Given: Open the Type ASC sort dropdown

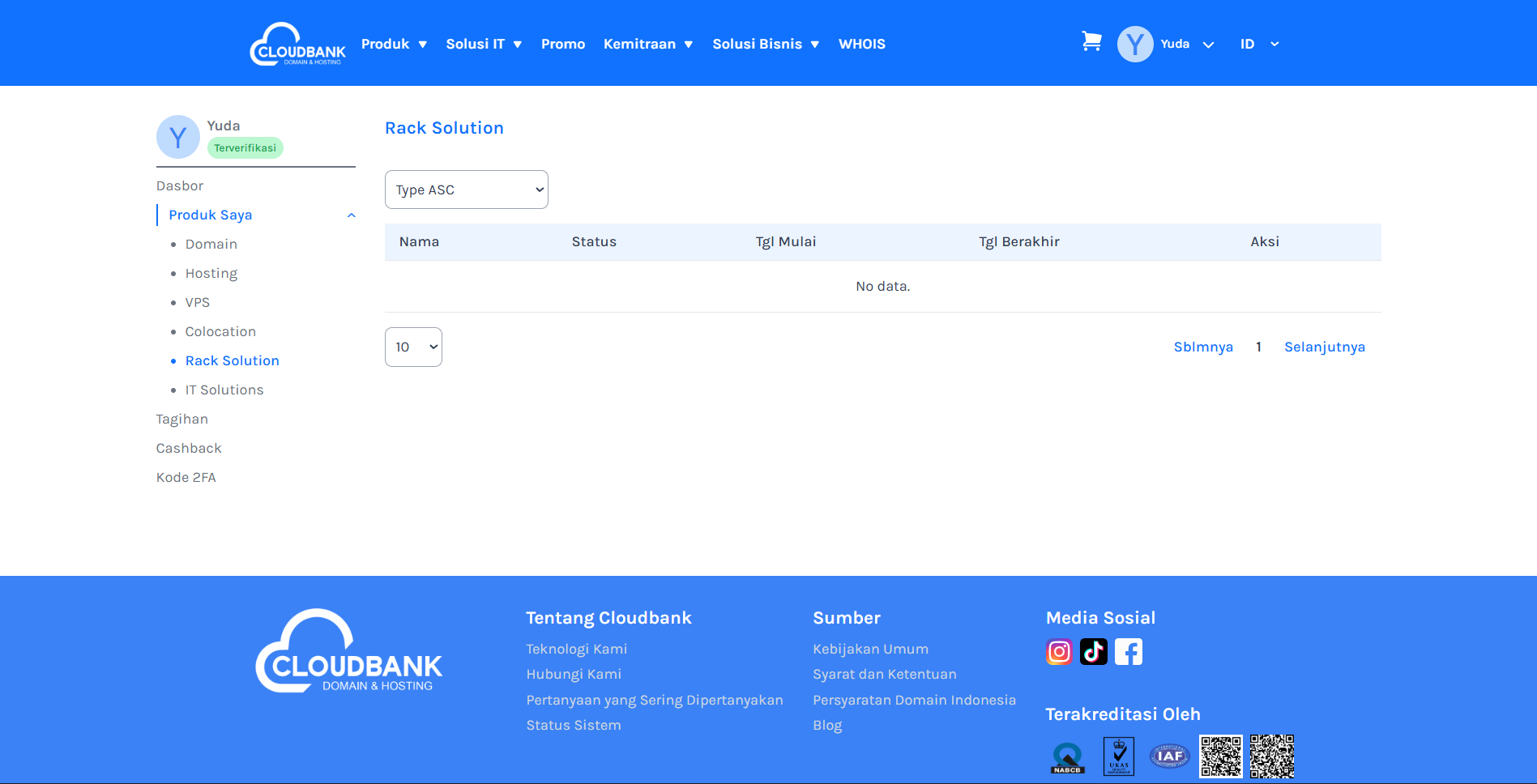Looking at the screenshot, I should point(467,190).
